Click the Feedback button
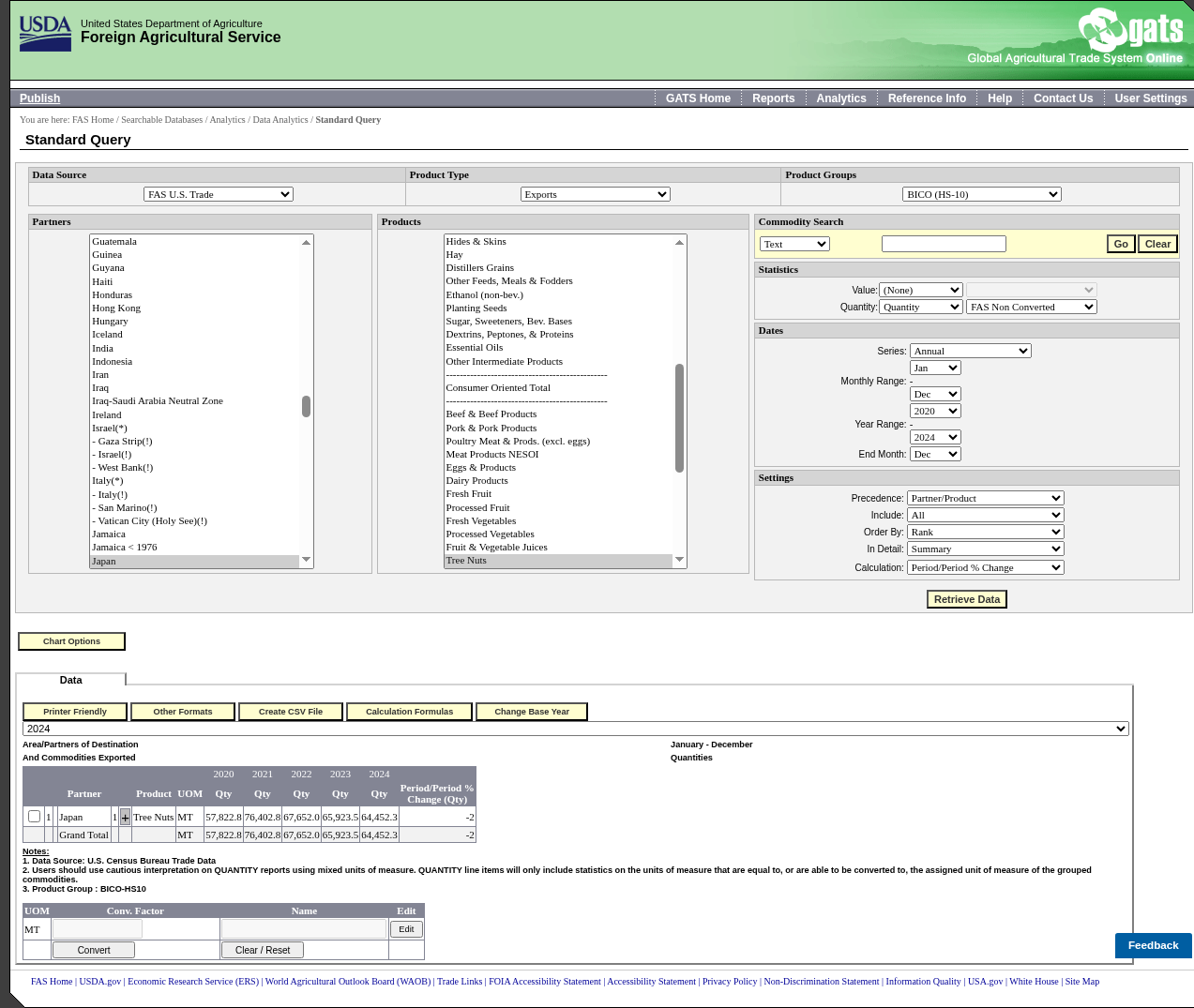Viewport: 1194px width, 1008px height. coord(1153,945)
